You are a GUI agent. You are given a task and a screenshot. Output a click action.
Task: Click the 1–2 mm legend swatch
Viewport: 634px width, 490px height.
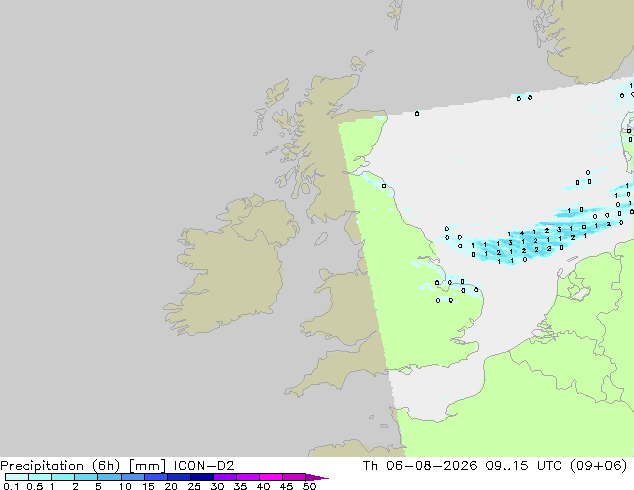point(63,477)
